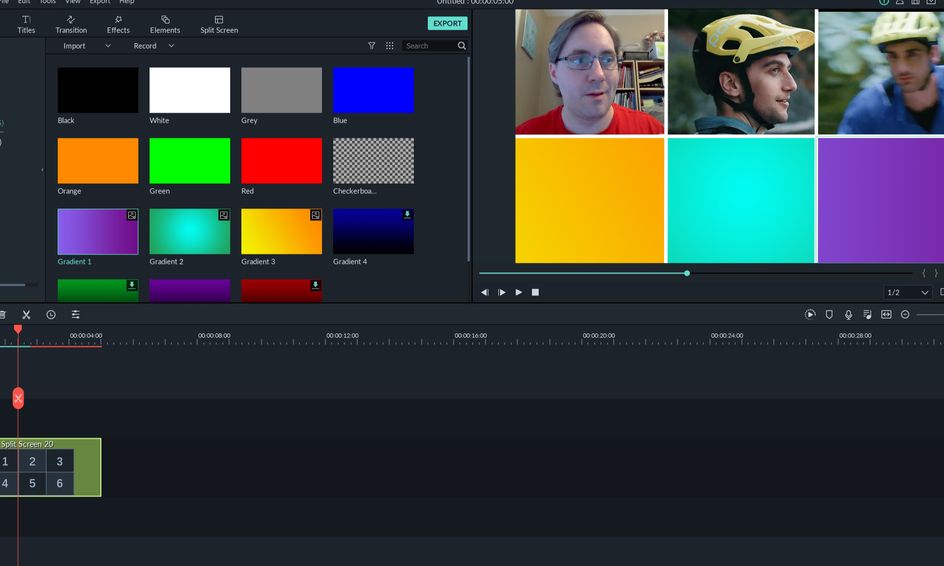Click the filter funnel icon
944x566 pixels.
[x=371, y=46]
